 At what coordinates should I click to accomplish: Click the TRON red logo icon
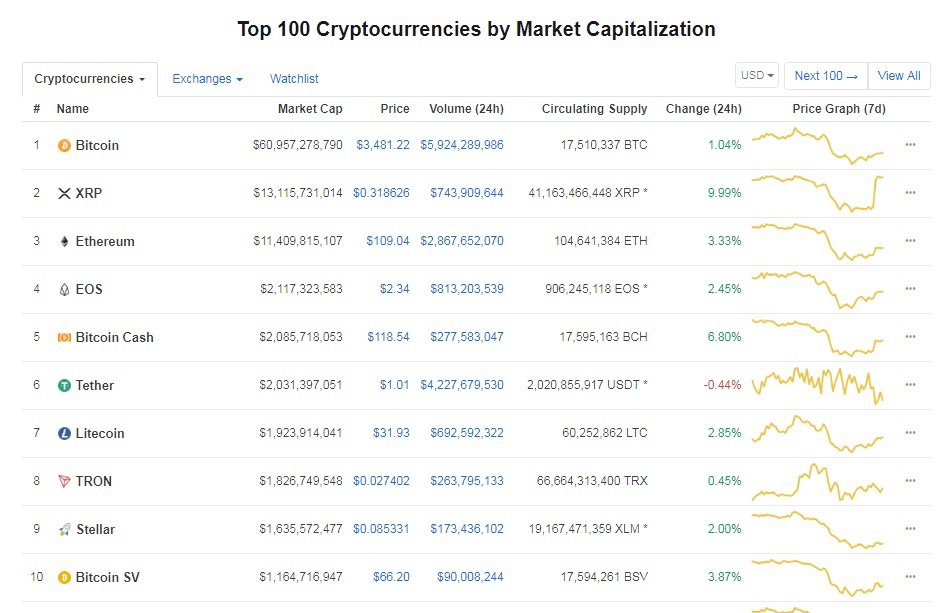pyautogui.click(x=64, y=481)
